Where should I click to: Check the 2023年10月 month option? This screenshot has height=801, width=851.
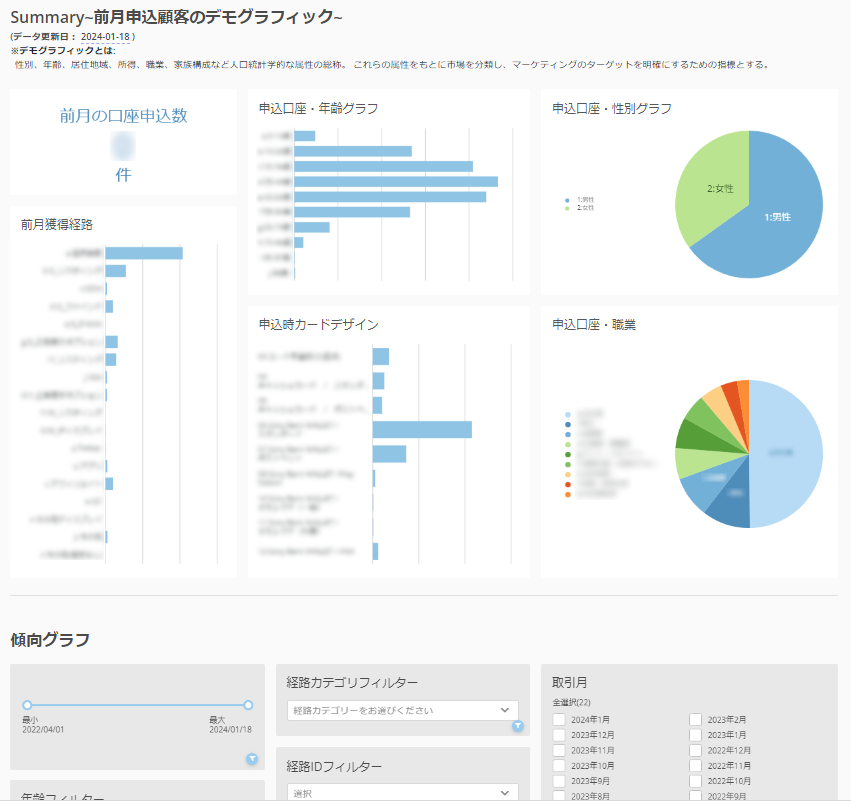(x=559, y=765)
